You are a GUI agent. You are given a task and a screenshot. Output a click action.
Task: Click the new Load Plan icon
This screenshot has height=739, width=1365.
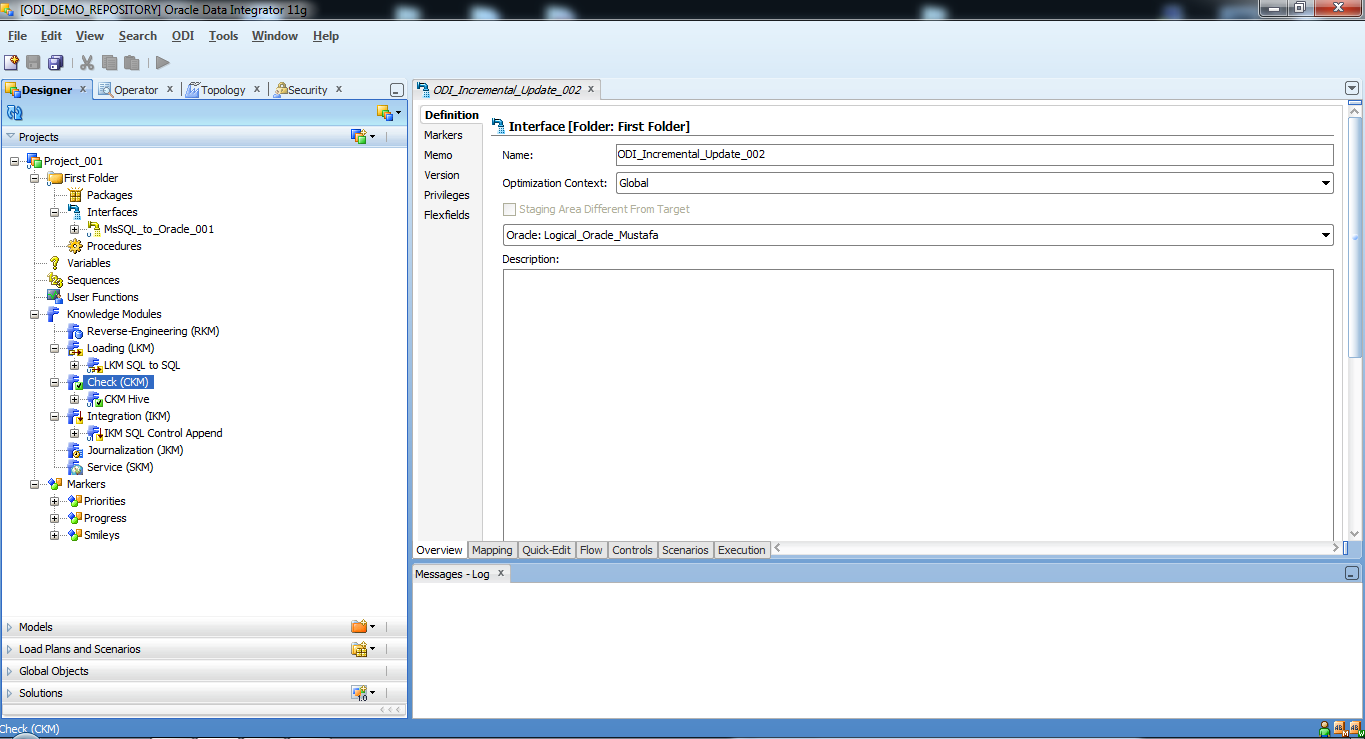pyautogui.click(x=359, y=648)
